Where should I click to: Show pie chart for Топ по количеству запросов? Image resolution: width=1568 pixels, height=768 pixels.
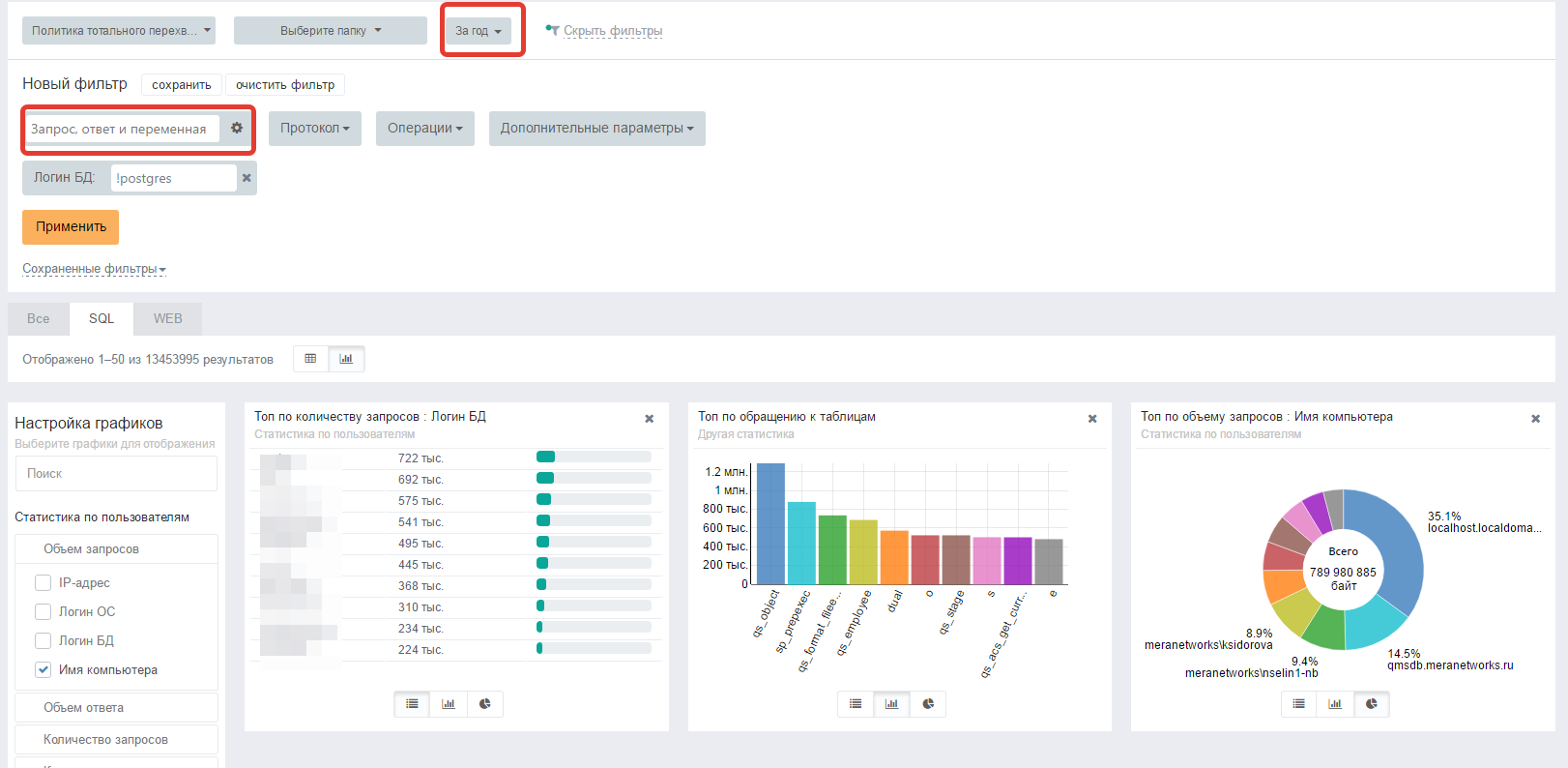(x=484, y=704)
